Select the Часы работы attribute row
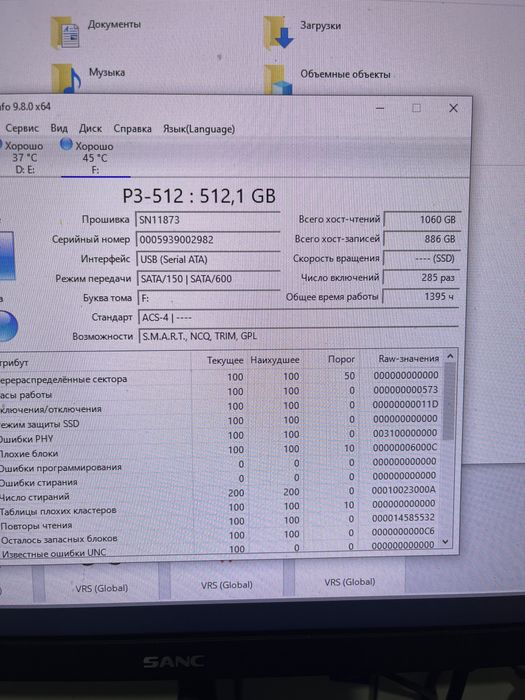 [221, 392]
